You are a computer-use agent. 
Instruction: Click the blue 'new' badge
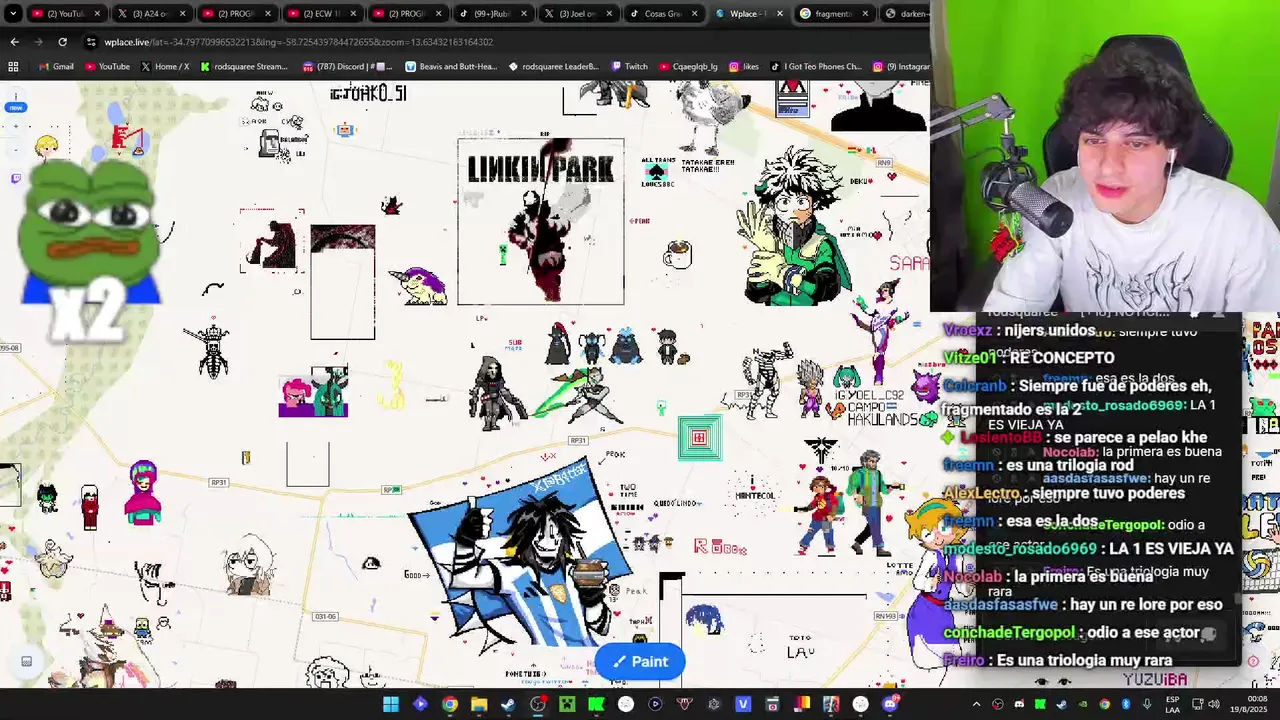pyautogui.click(x=16, y=107)
